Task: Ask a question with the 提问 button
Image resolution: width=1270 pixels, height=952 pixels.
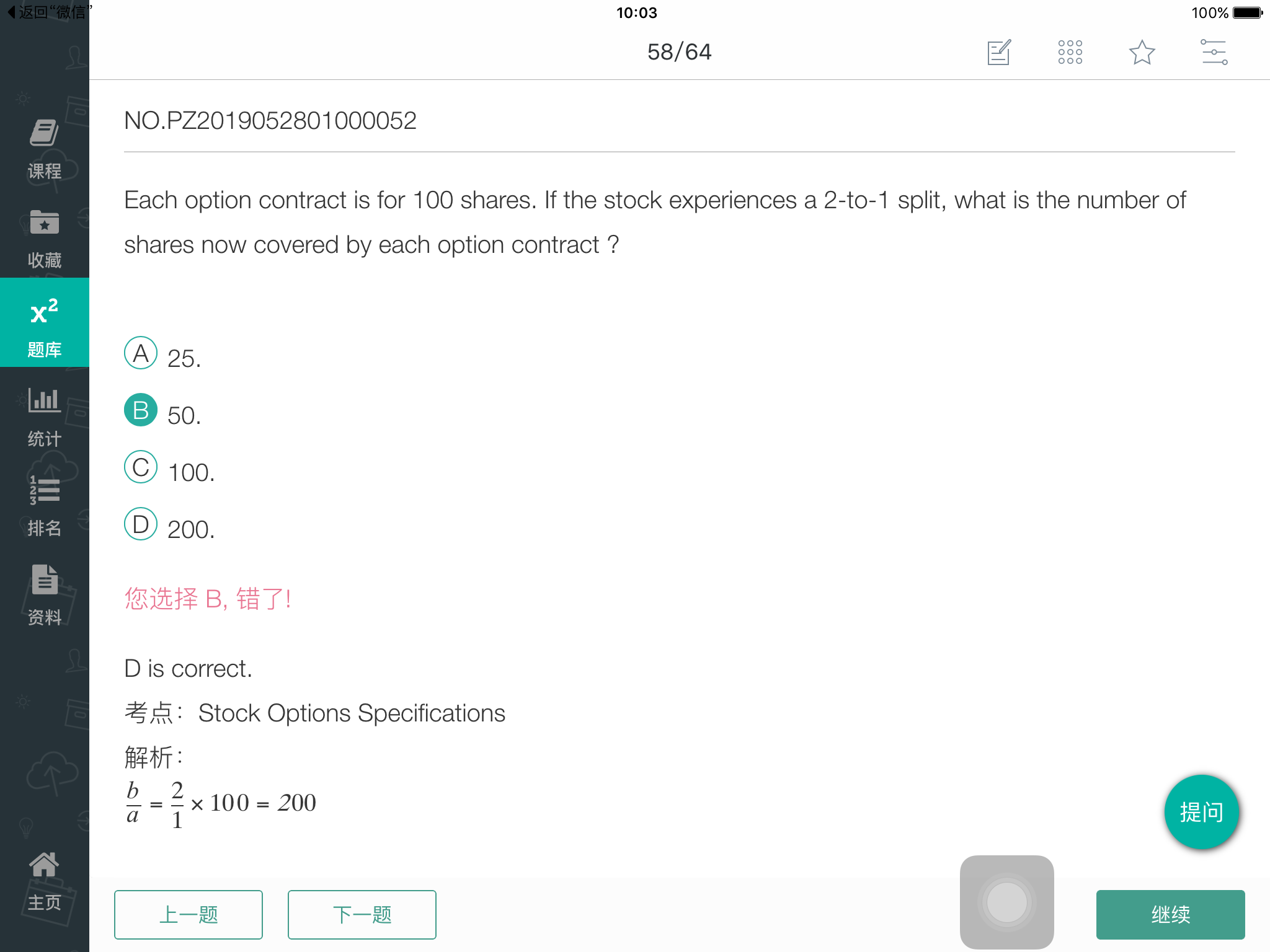Action: click(1201, 812)
